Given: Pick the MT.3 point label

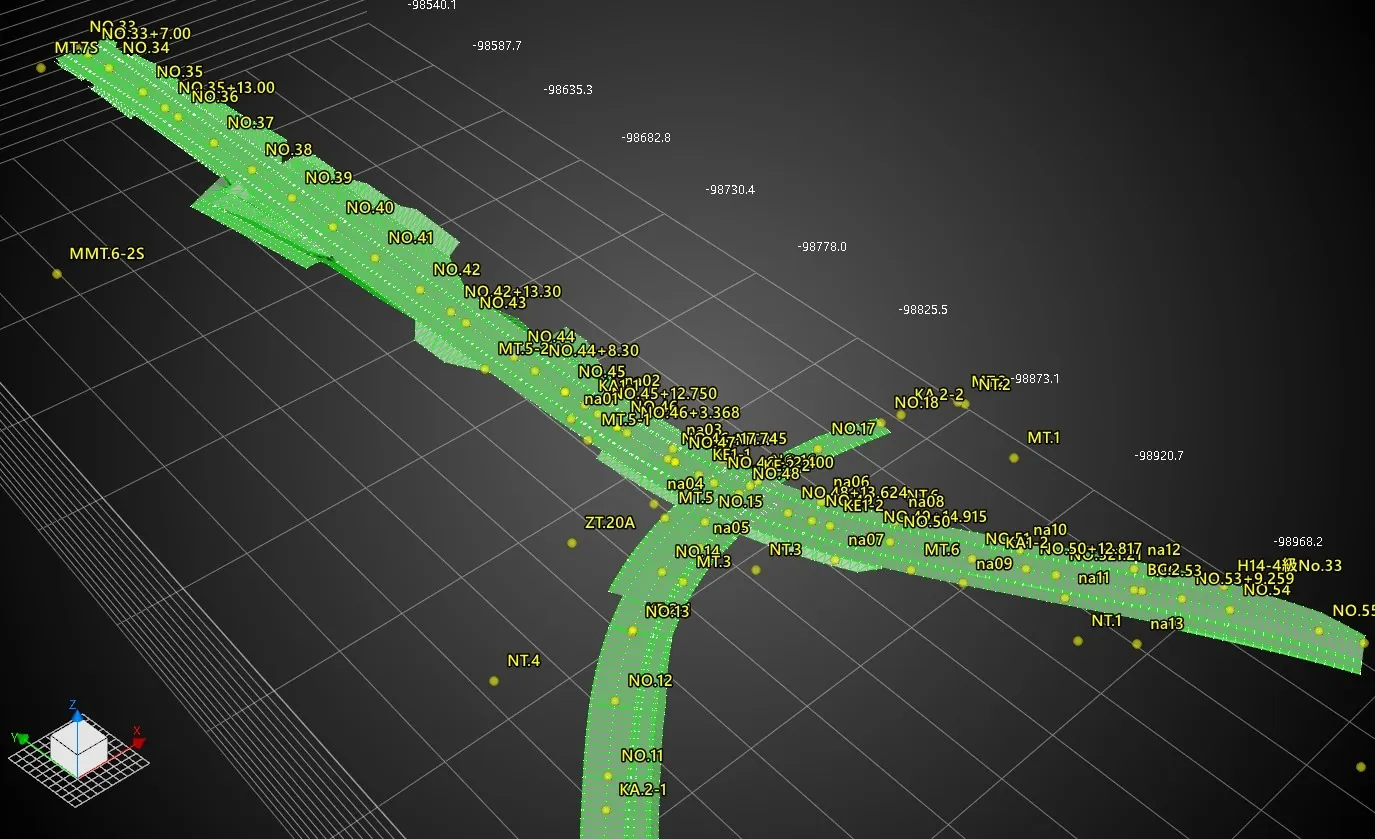Looking at the screenshot, I should click(714, 562).
